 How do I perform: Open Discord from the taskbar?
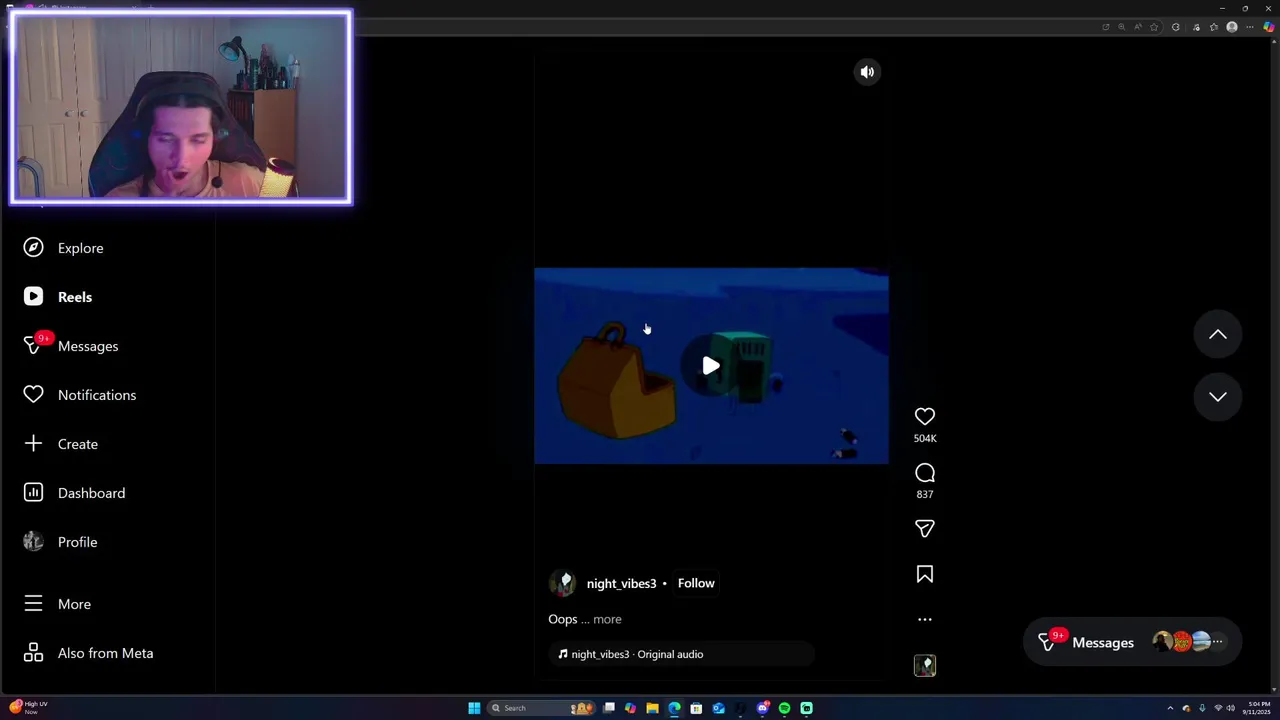tap(763, 708)
